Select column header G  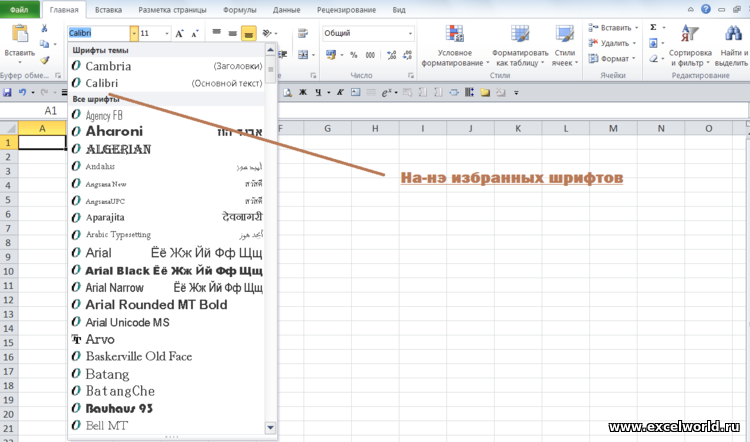click(327, 128)
